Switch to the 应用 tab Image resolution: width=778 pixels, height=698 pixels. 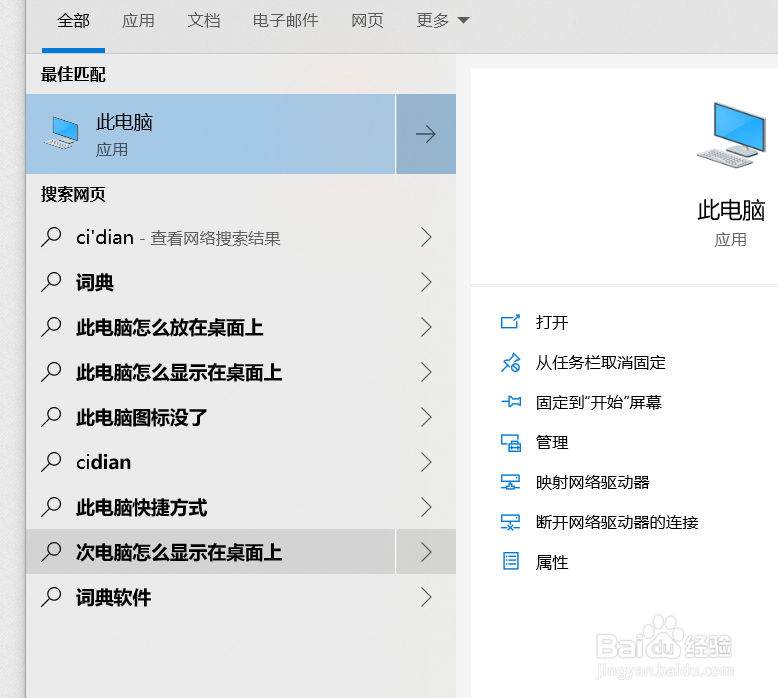coord(138,21)
